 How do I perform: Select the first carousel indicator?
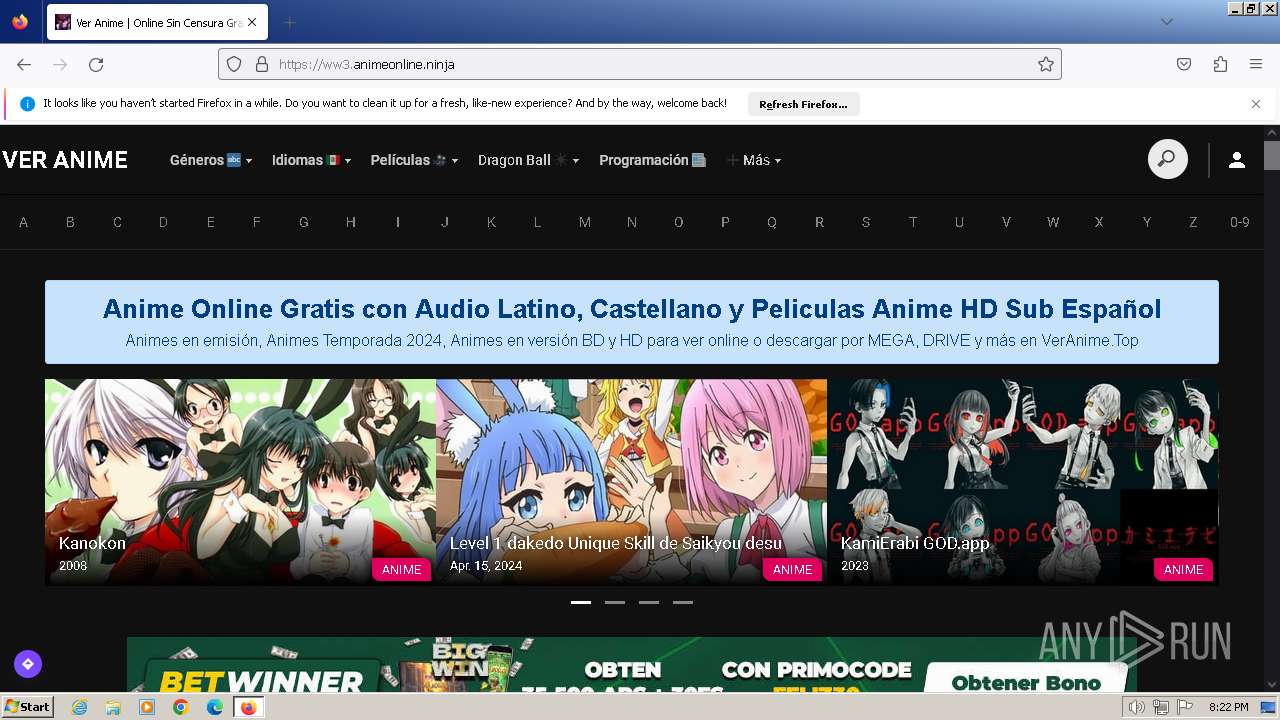581,602
